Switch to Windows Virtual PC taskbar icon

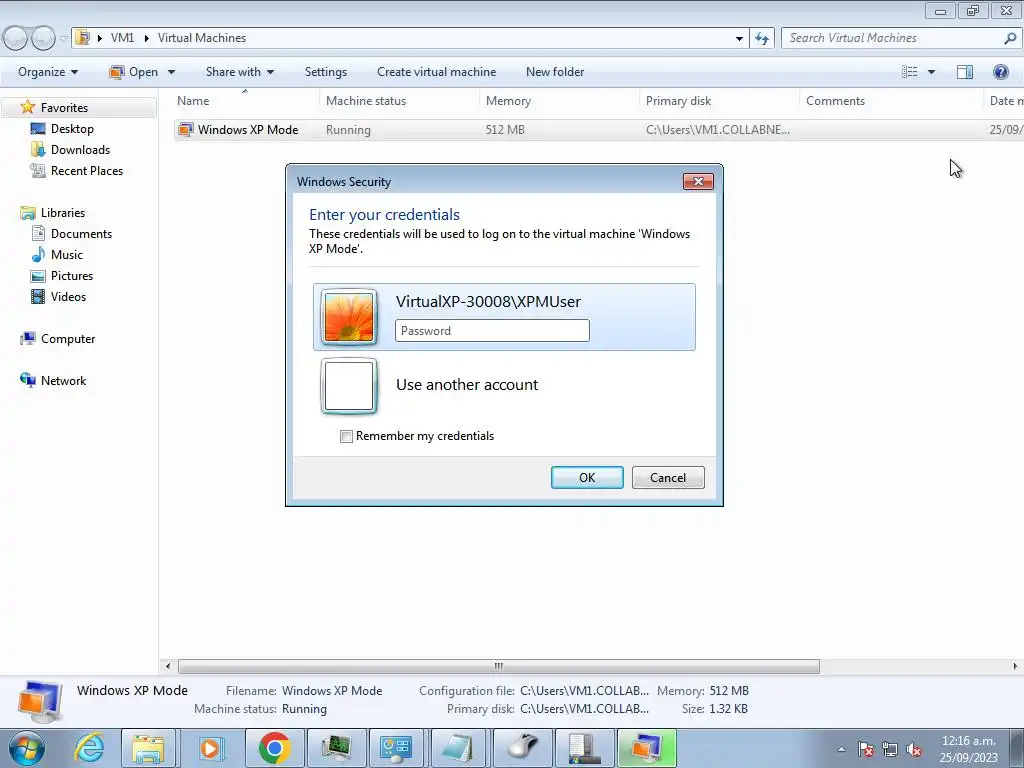click(647, 748)
